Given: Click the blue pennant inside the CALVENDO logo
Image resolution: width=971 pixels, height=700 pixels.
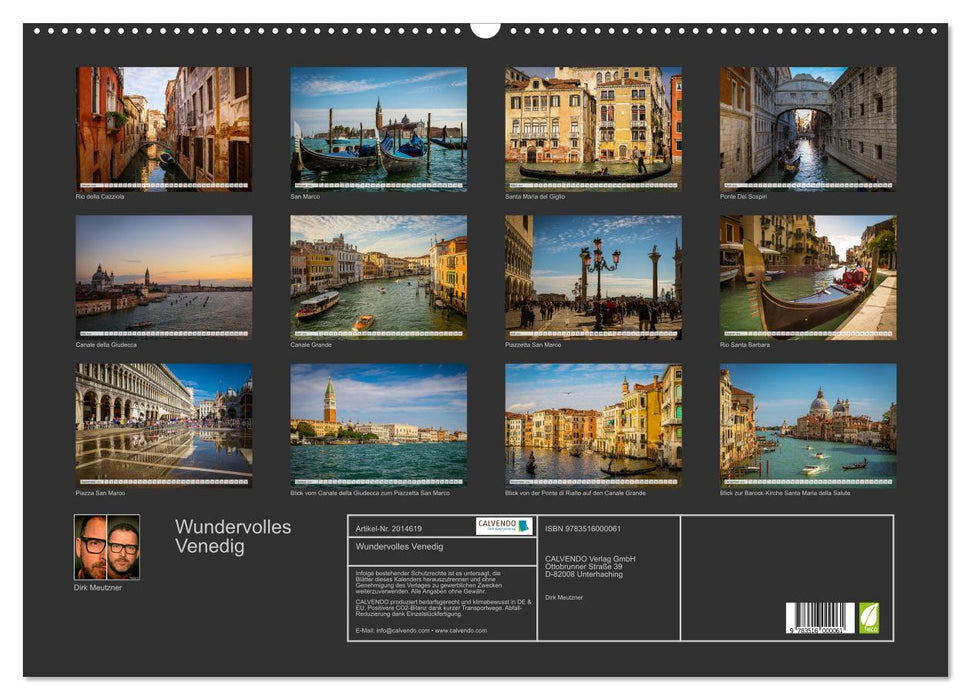Looking at the screenshot, I should pyautogui.click(x=522, y=525).
